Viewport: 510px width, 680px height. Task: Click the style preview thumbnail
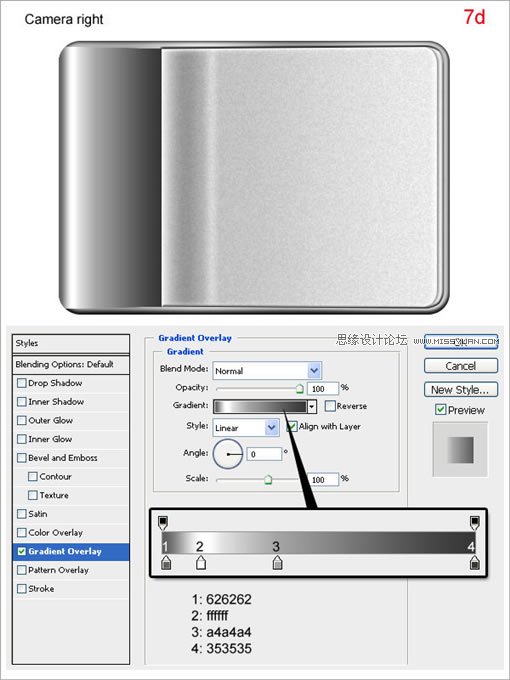(460, 449)
